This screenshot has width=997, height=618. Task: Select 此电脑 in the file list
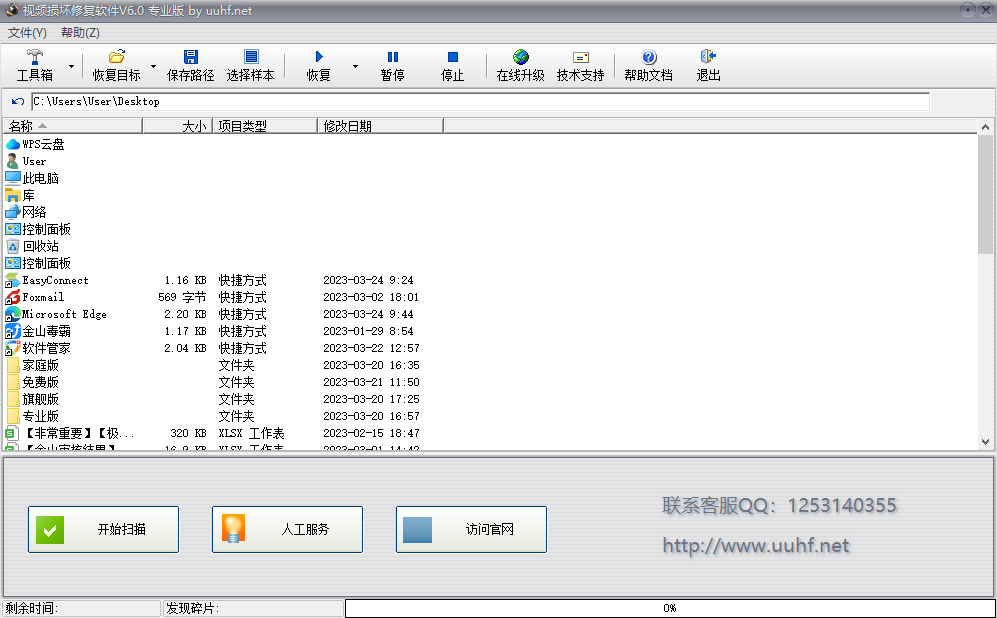pos(32,178)
